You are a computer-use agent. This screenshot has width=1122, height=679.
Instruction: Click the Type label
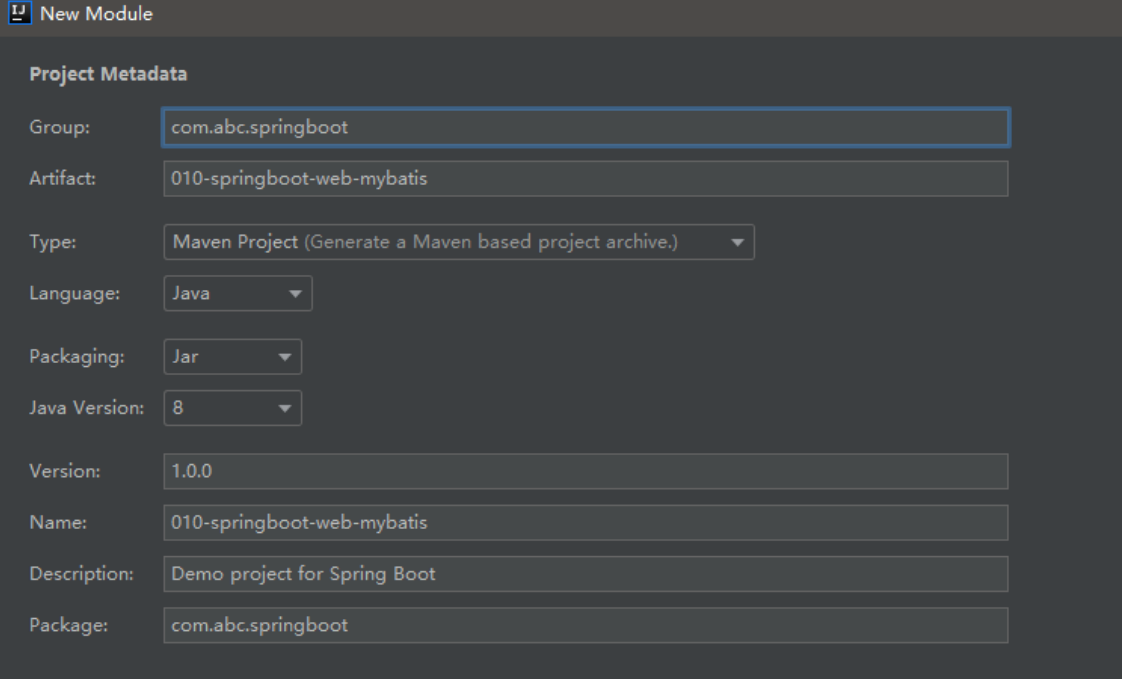52,242
